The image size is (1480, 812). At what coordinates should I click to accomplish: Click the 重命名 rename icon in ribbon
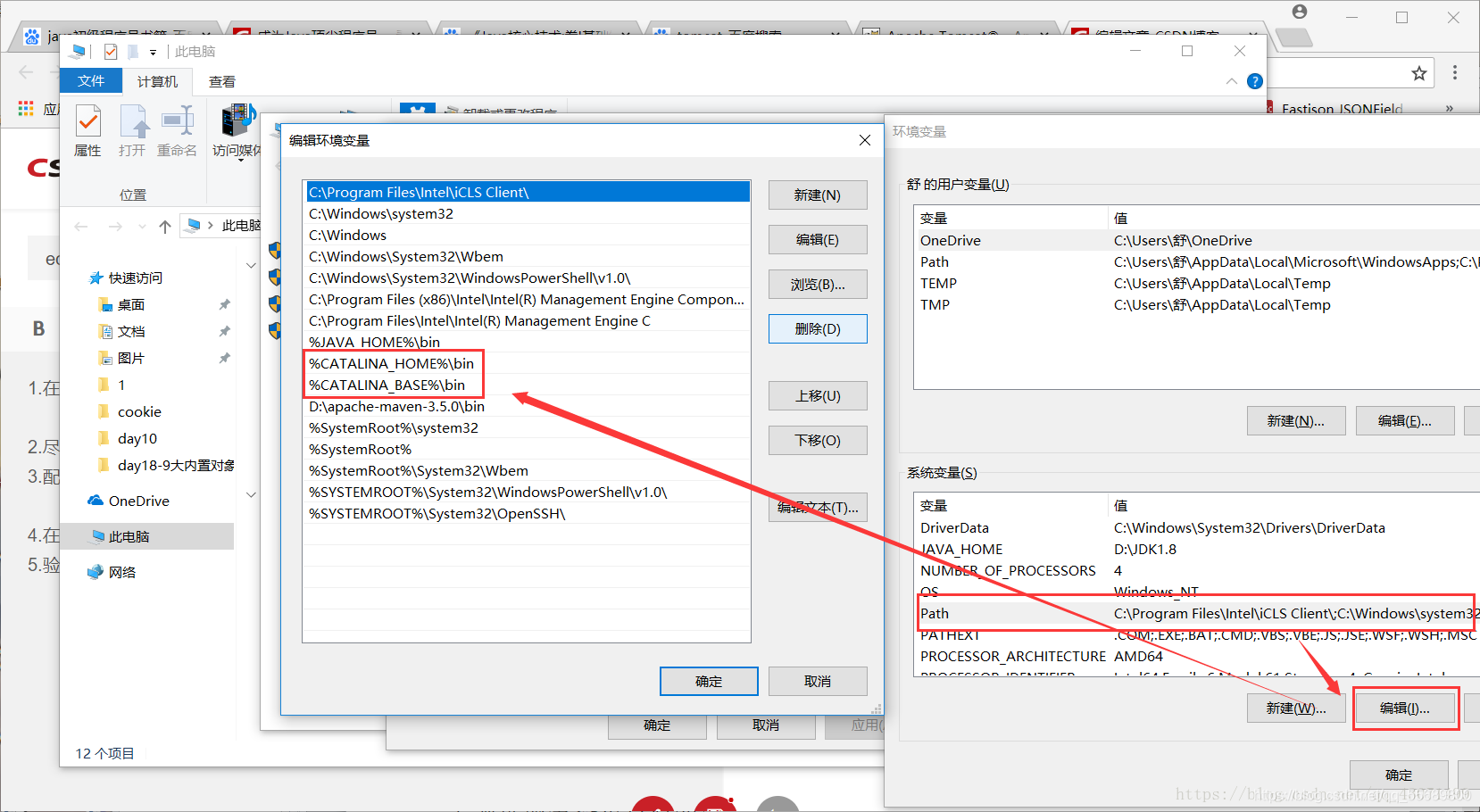click(x=177, y=131)
